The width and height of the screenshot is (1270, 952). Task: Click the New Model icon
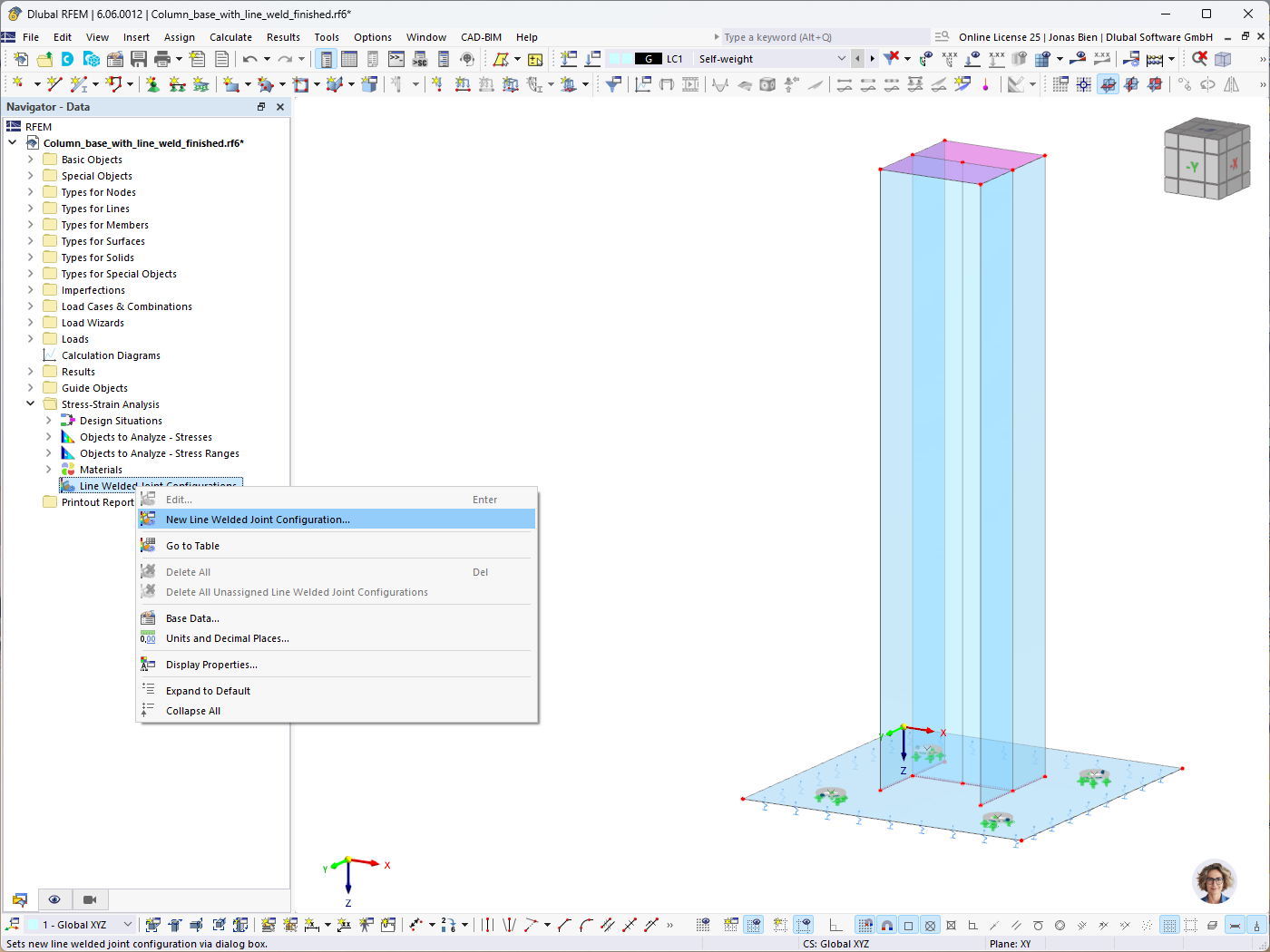tap(20, 59)
